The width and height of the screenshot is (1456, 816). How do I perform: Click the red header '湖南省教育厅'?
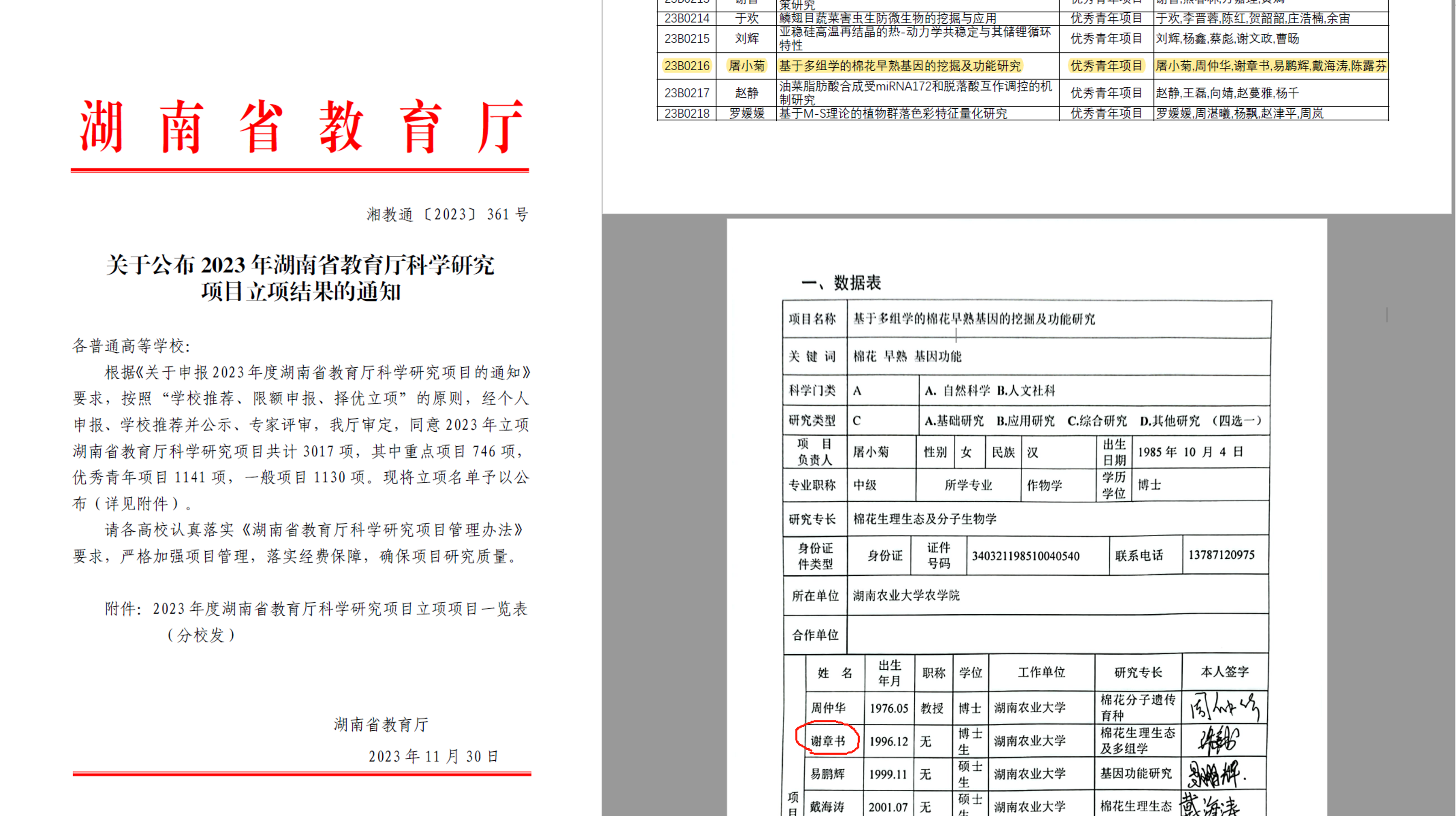pos(301,126)
